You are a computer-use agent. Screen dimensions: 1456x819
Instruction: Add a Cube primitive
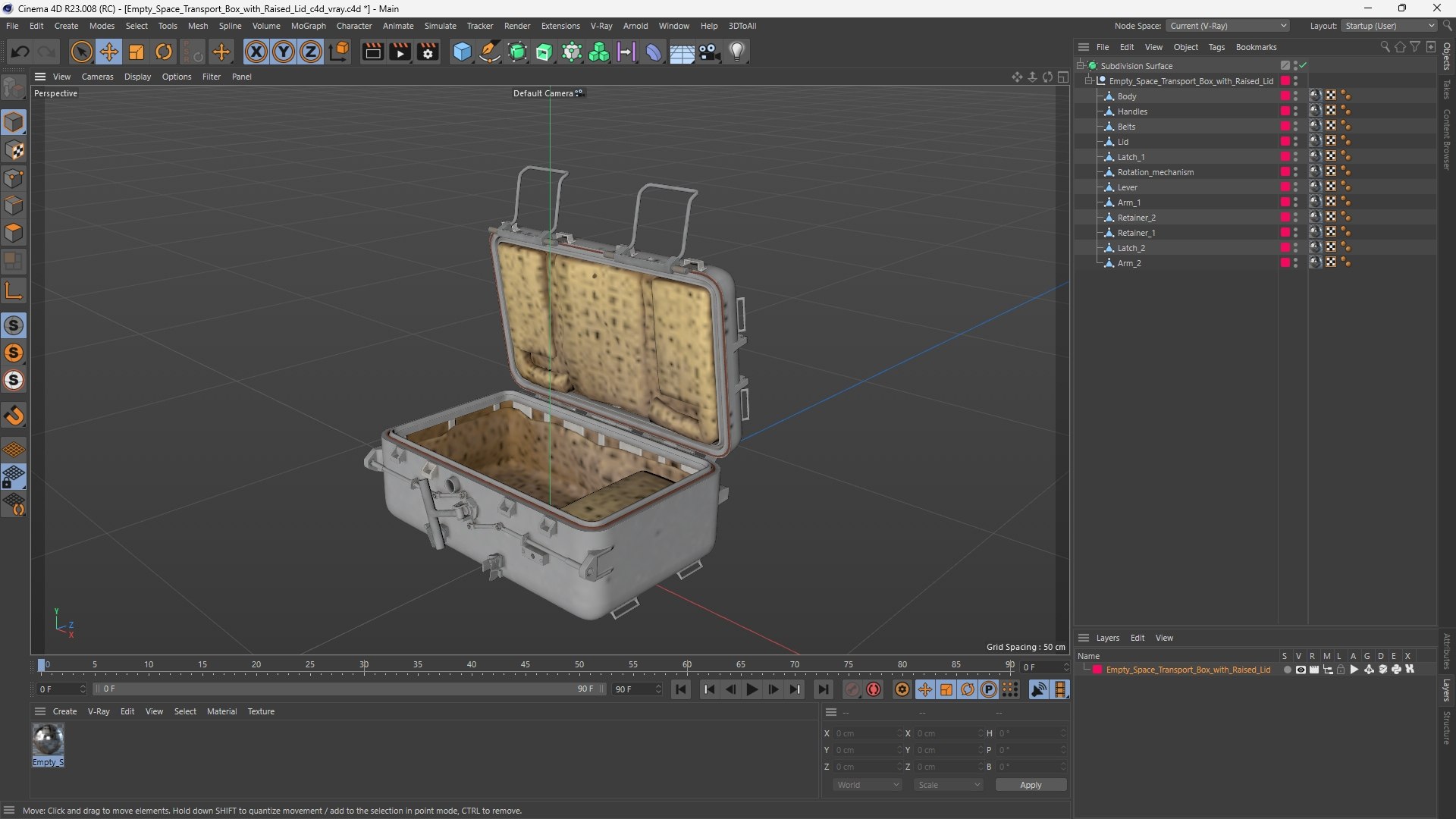coord(462,52)
